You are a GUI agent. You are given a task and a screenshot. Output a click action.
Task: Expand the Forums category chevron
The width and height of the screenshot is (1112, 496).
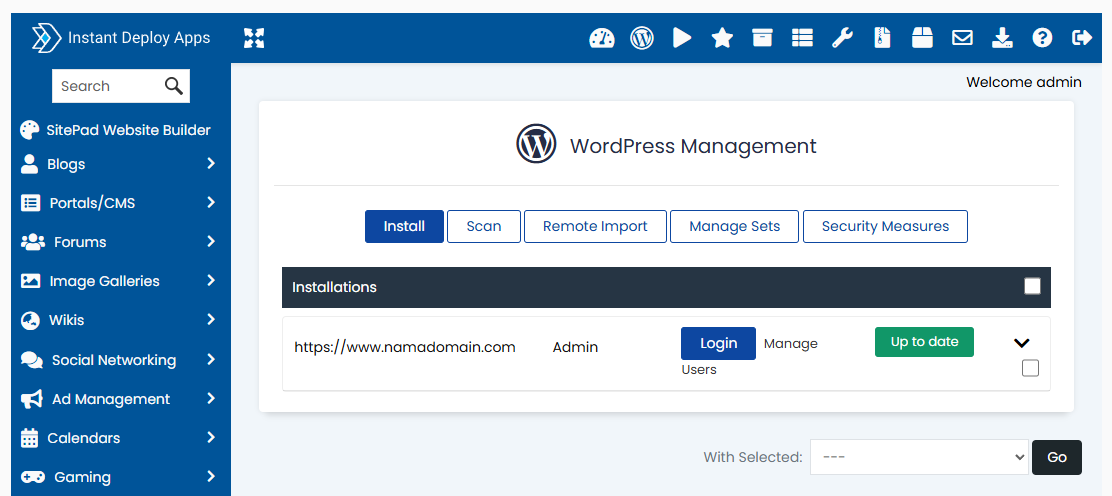[x=211, y=241]
